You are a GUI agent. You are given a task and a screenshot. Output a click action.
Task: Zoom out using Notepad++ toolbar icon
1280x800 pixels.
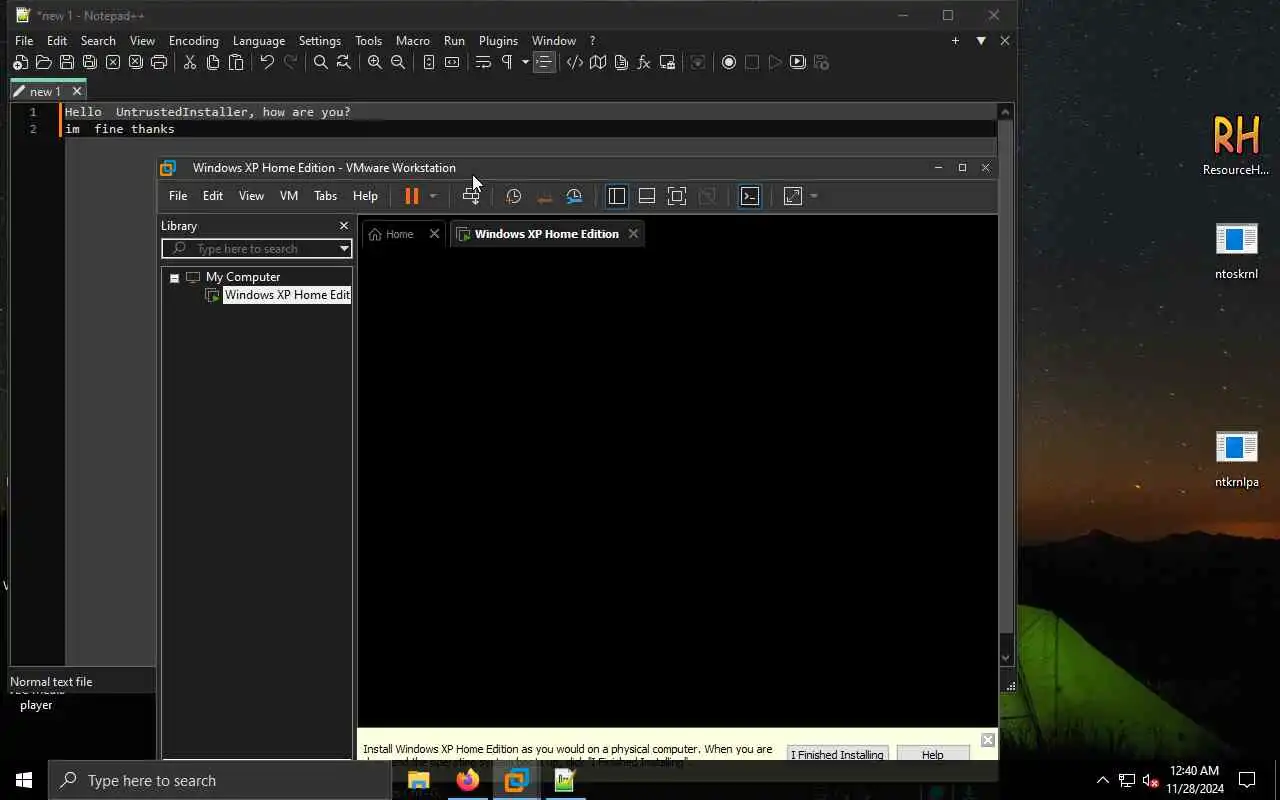pos(398,62)
